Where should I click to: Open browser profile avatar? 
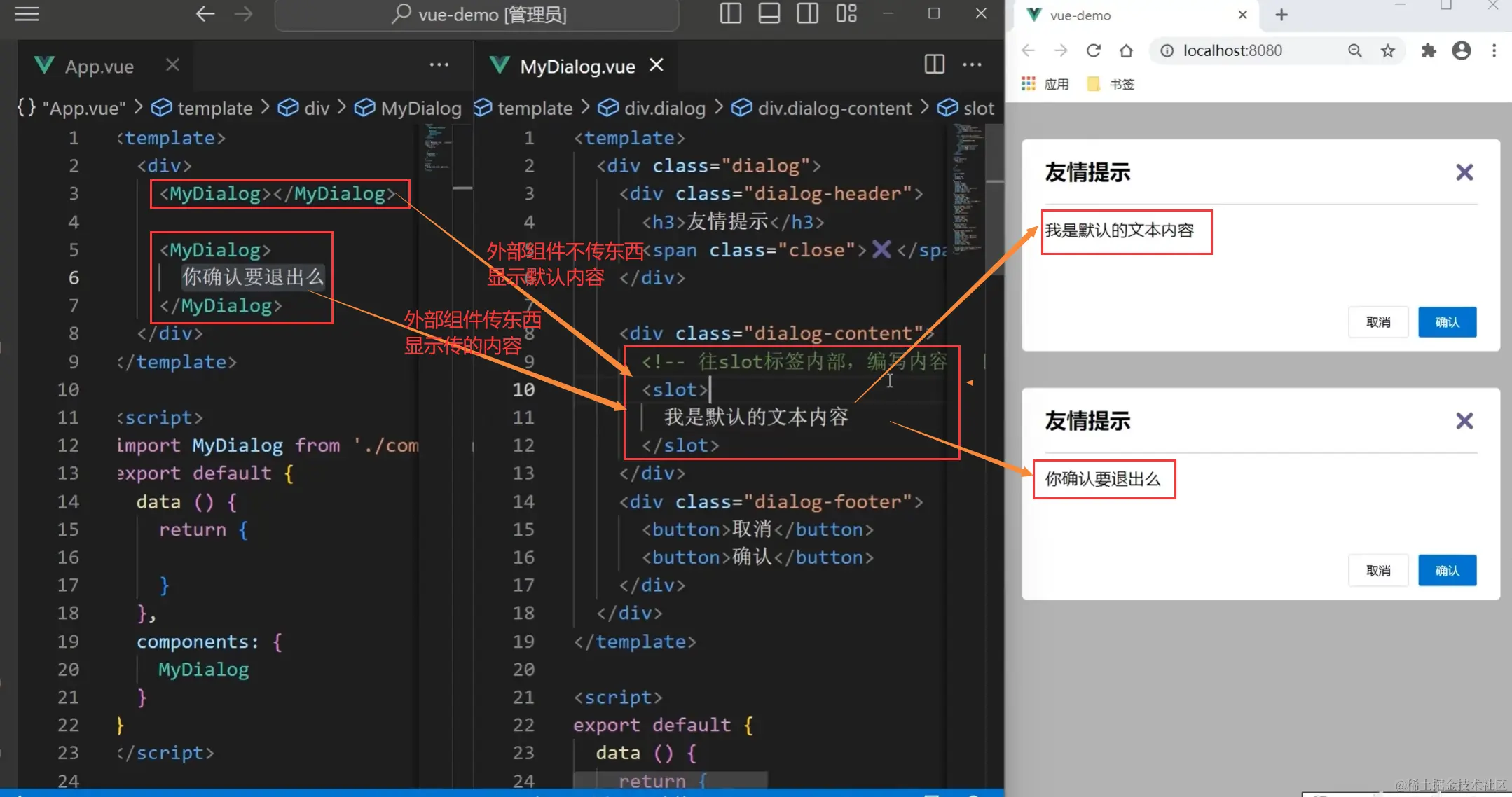pyautogui.click(x=1462, y=50)
